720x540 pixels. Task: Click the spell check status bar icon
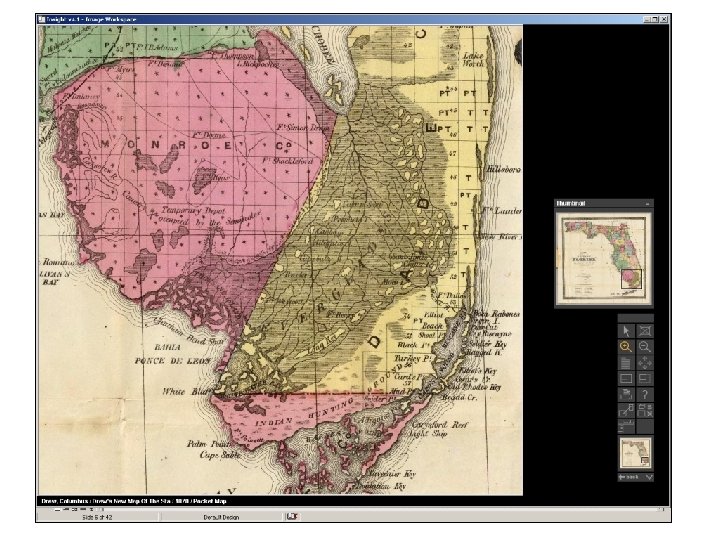[292, 517]
